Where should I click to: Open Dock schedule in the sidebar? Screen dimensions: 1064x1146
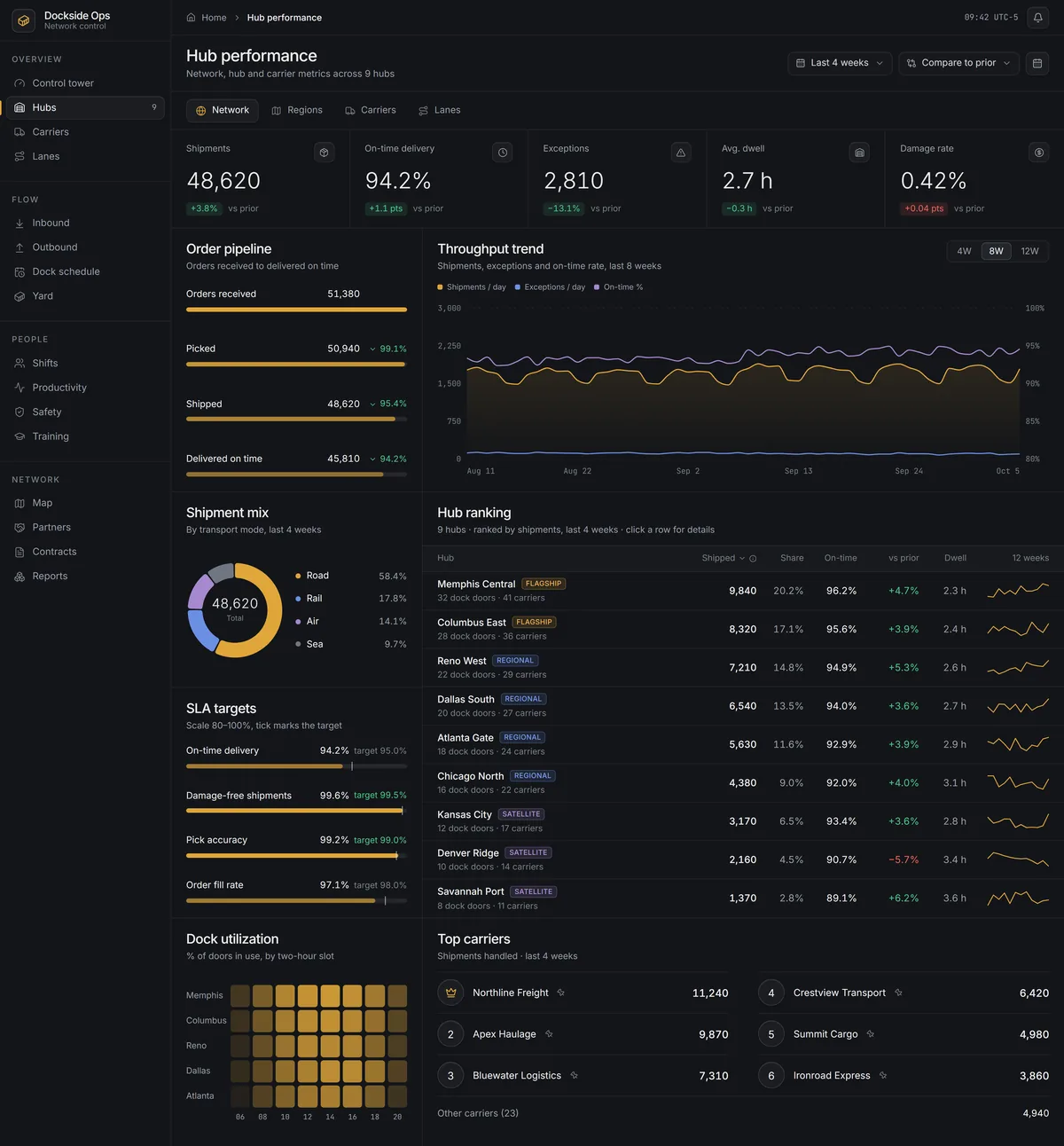(85, 271)
